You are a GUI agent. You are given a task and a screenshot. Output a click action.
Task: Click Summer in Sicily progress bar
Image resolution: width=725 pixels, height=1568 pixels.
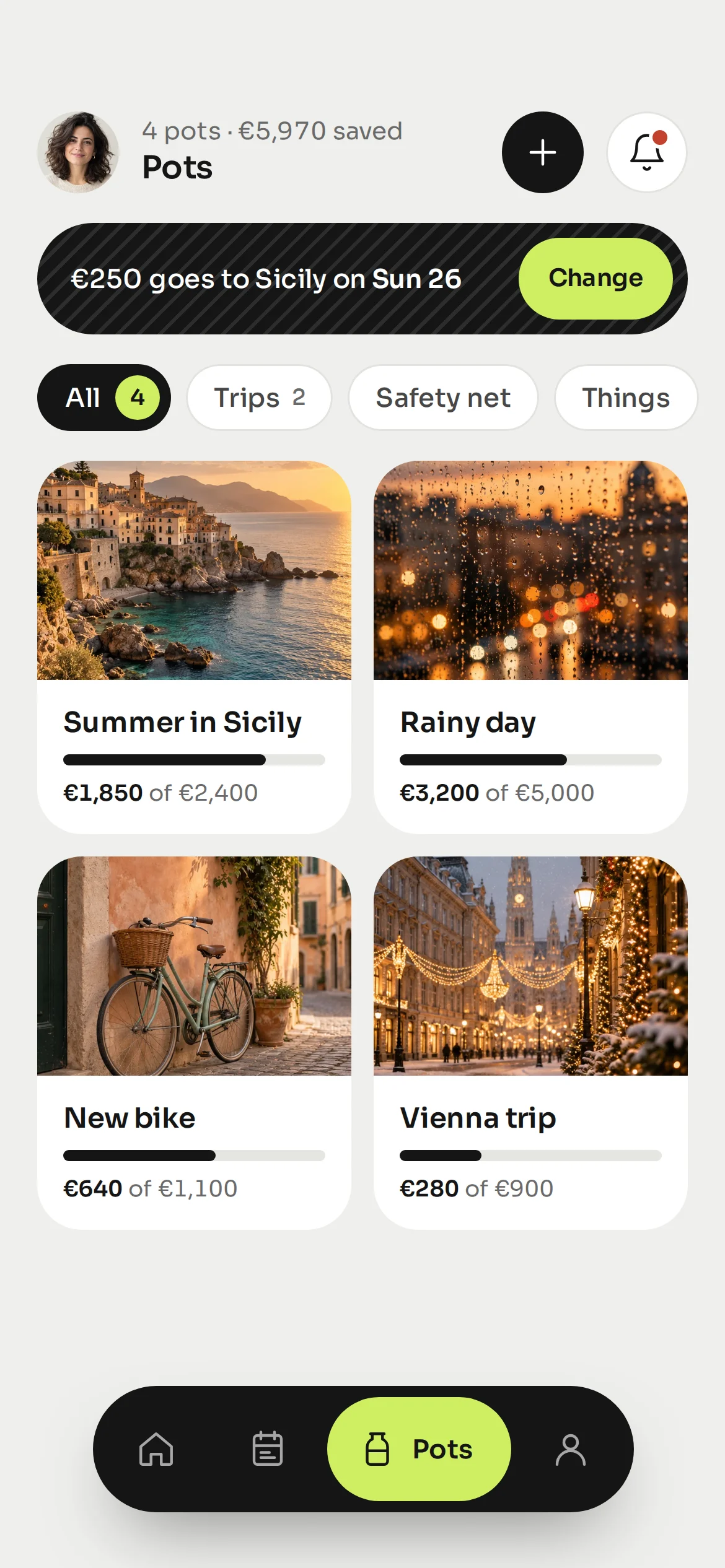pyautogui.click(x=194, y=760)
